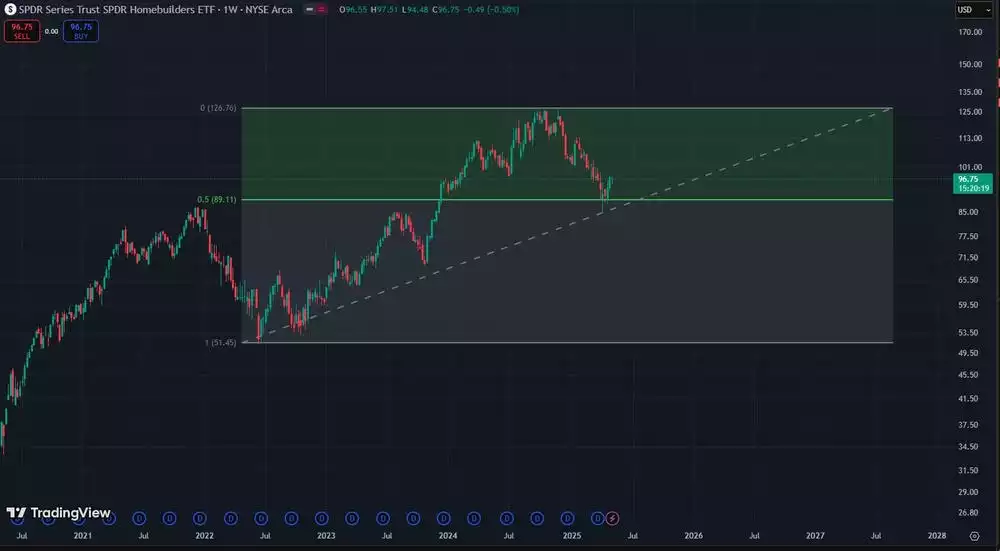Click the 1W interval text in title
Image resolution: width=1000 pixels, height=551 pixels.
pyautogui.click(x=228, y=10)
